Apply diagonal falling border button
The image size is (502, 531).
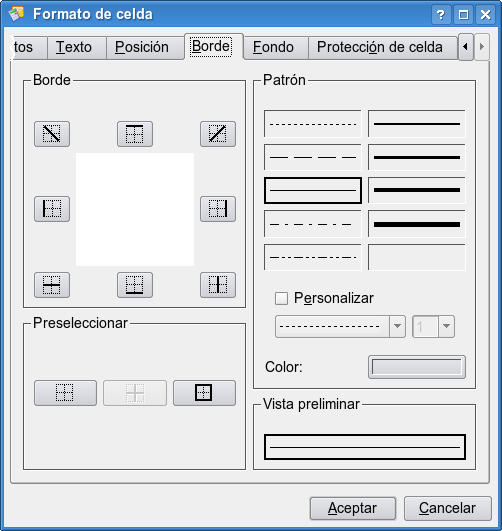coord(52,134)
